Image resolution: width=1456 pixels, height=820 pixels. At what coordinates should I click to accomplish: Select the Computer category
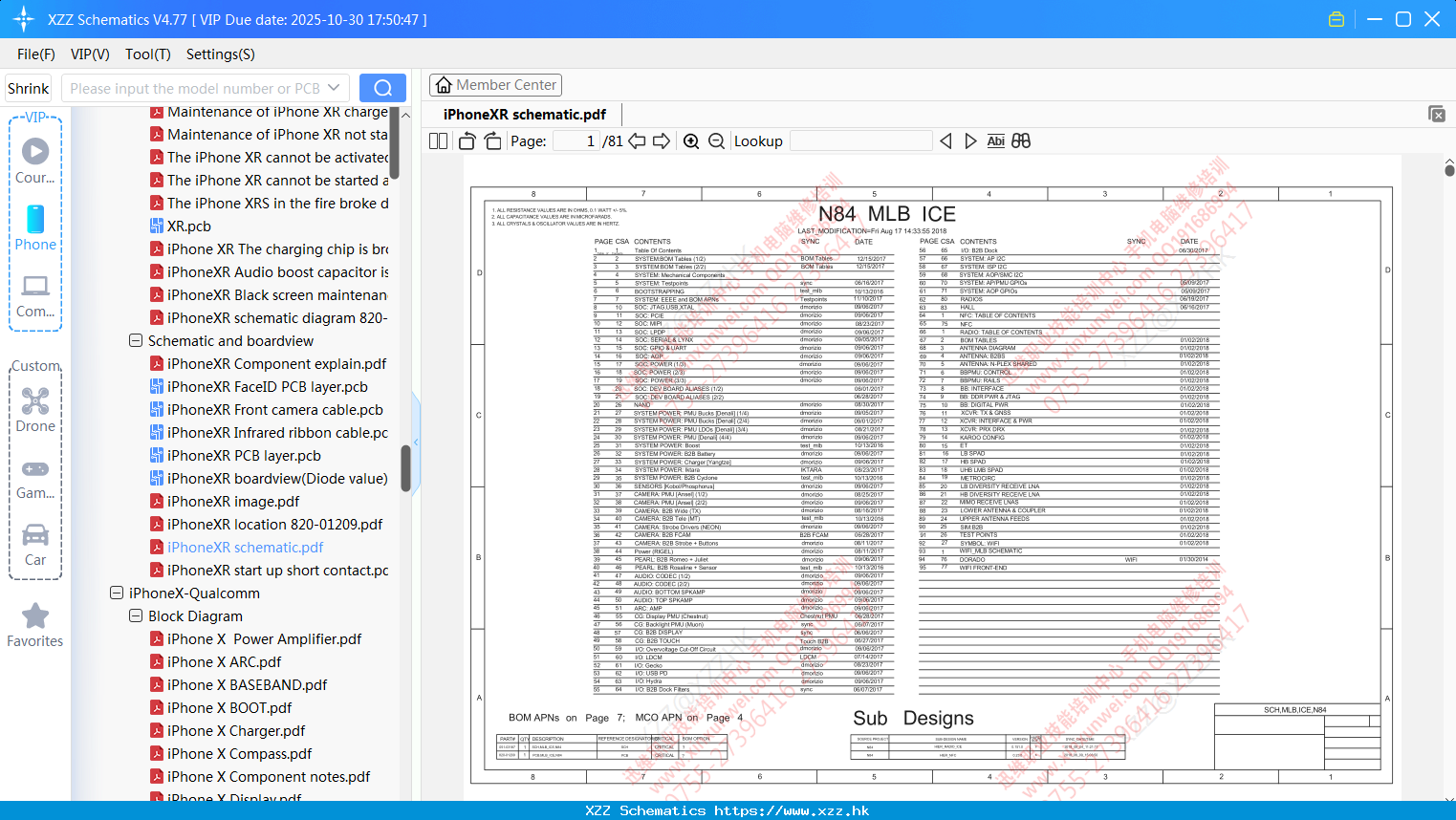[35, 296]
